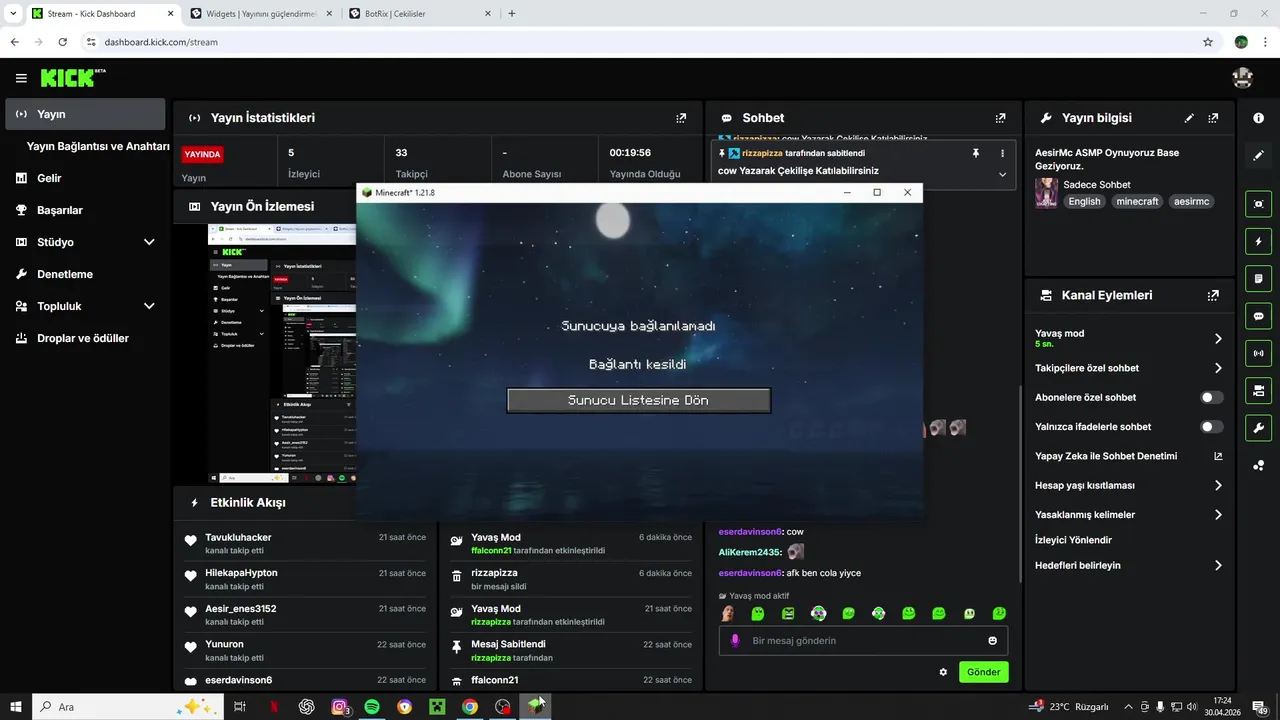1280x720 pixels.
Task: Collapse the pinned message with the chevron
Action: [1002, 174]
